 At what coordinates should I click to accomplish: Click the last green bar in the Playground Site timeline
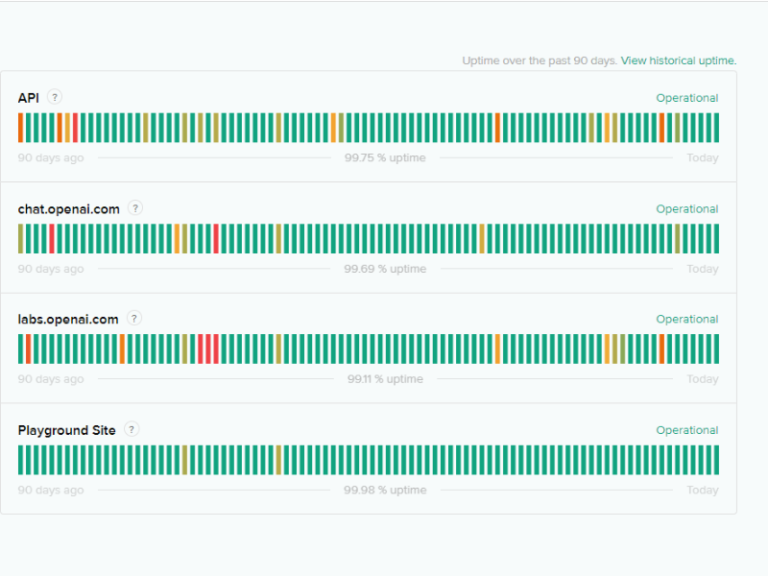pyautogui.click(x=717, y=460)
